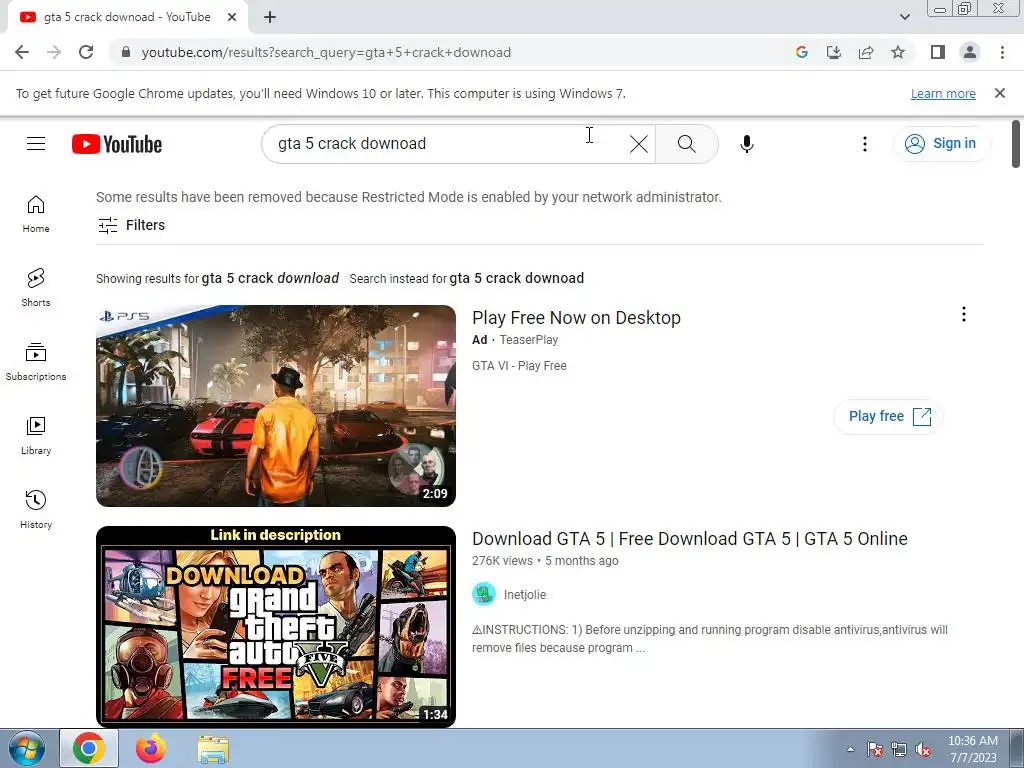1024x768 pixels.
Task: Open Windows Explorer from the taskbar
Action: point(213,748)
